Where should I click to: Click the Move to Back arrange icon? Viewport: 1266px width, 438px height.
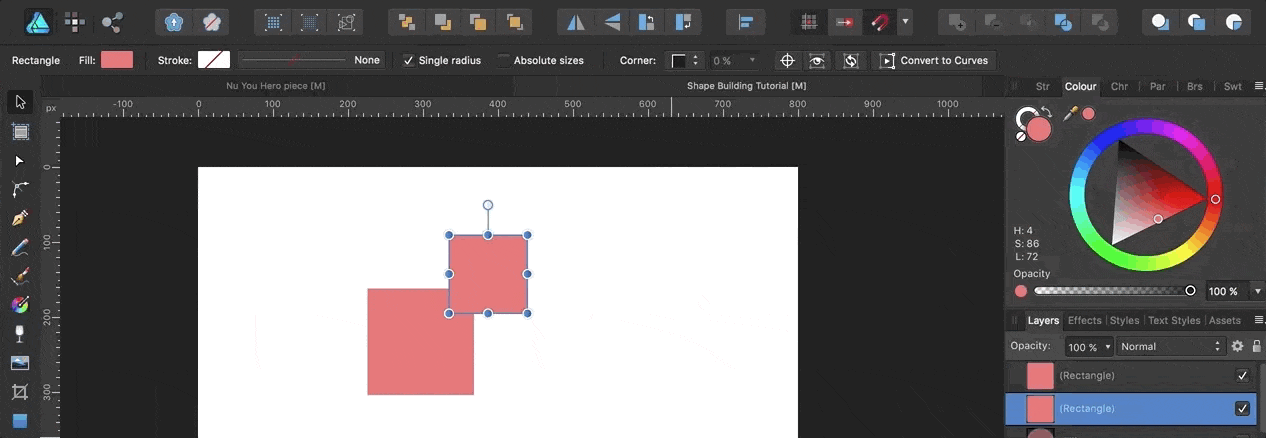[407, 21]
